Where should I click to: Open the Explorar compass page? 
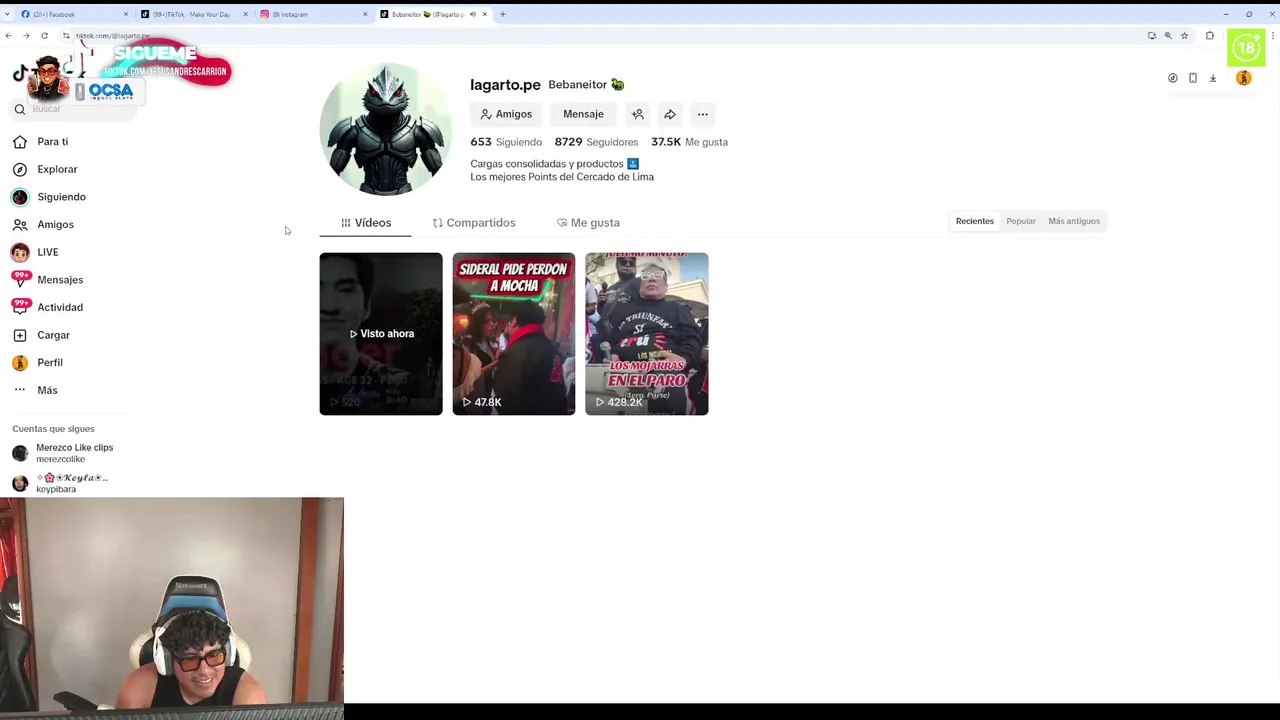57,169
